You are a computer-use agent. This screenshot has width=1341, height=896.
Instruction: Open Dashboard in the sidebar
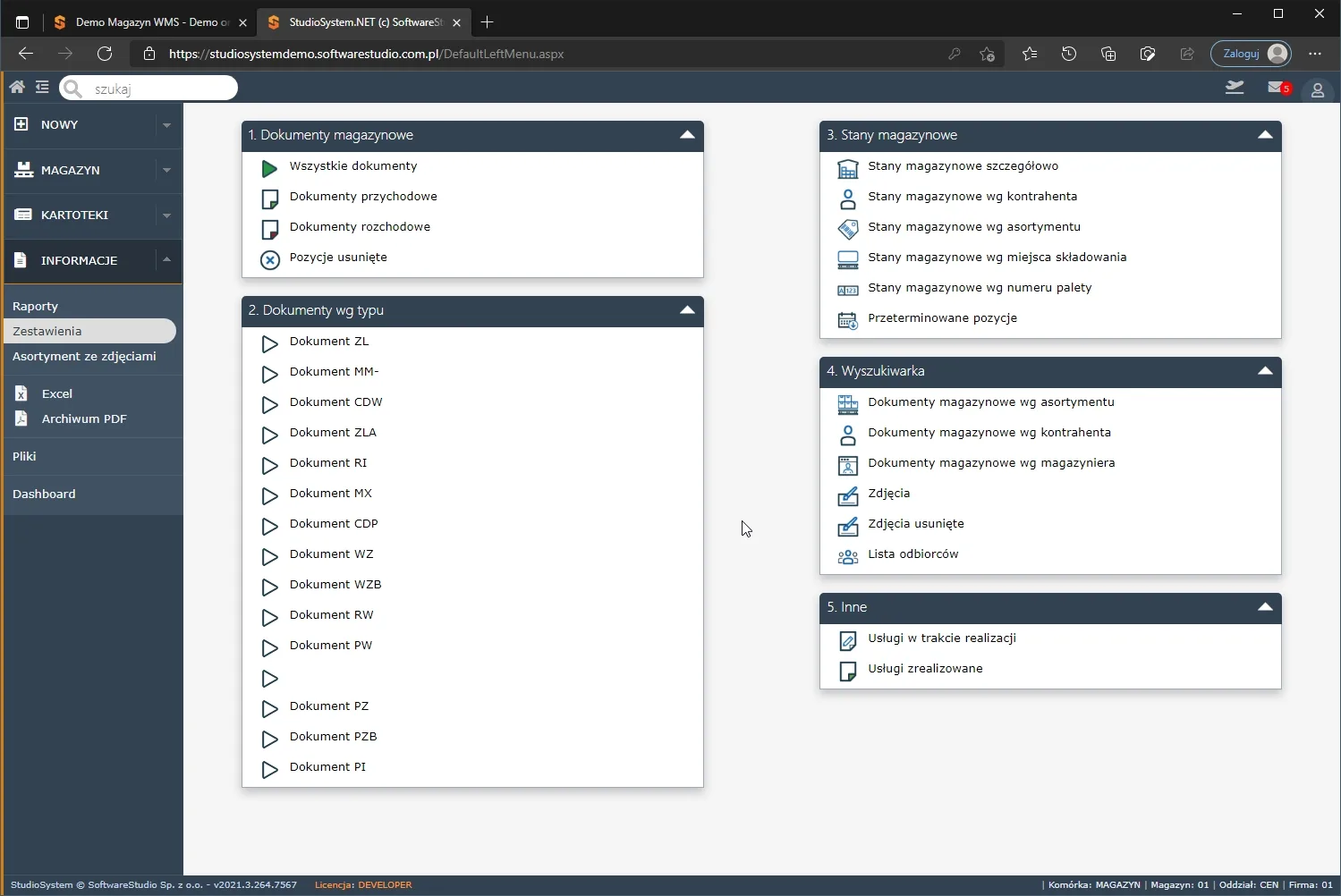click(x=44, y=494)
